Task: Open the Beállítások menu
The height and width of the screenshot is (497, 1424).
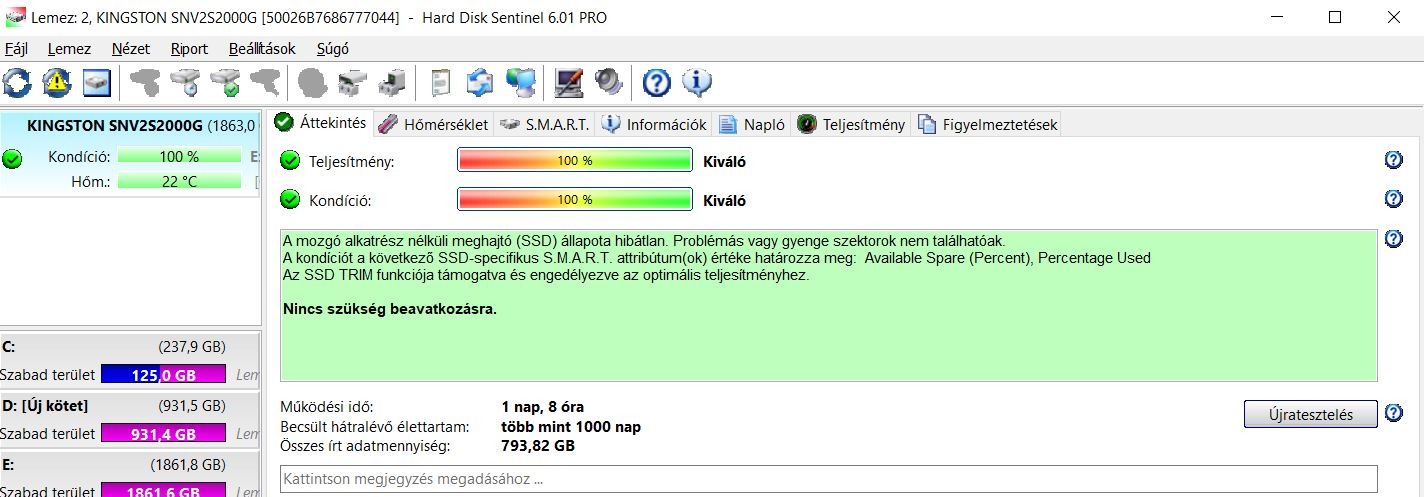Action: pos(261,48)
